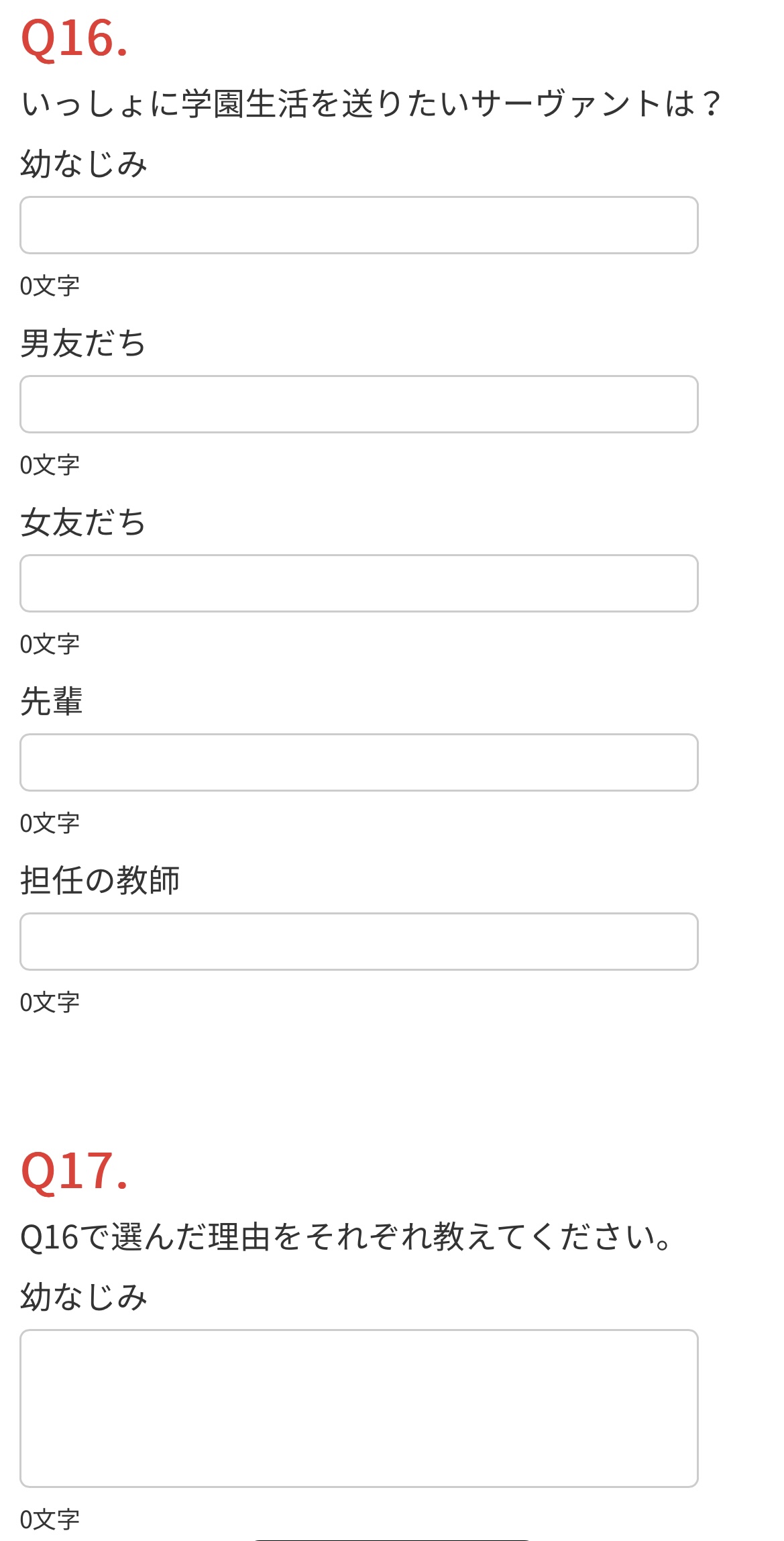Click the 担任の教師 field label
This screenshot has width=784, height=1541.
(x=100, y=881)
